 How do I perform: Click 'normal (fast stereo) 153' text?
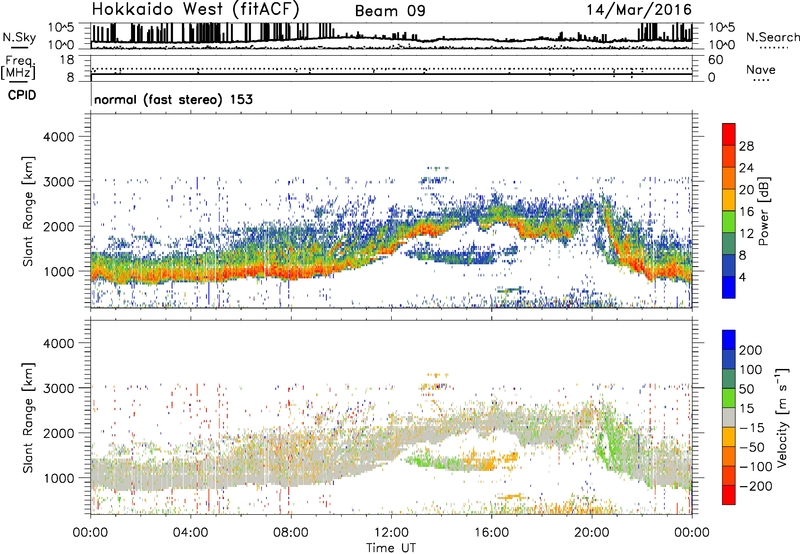point(173,99)
